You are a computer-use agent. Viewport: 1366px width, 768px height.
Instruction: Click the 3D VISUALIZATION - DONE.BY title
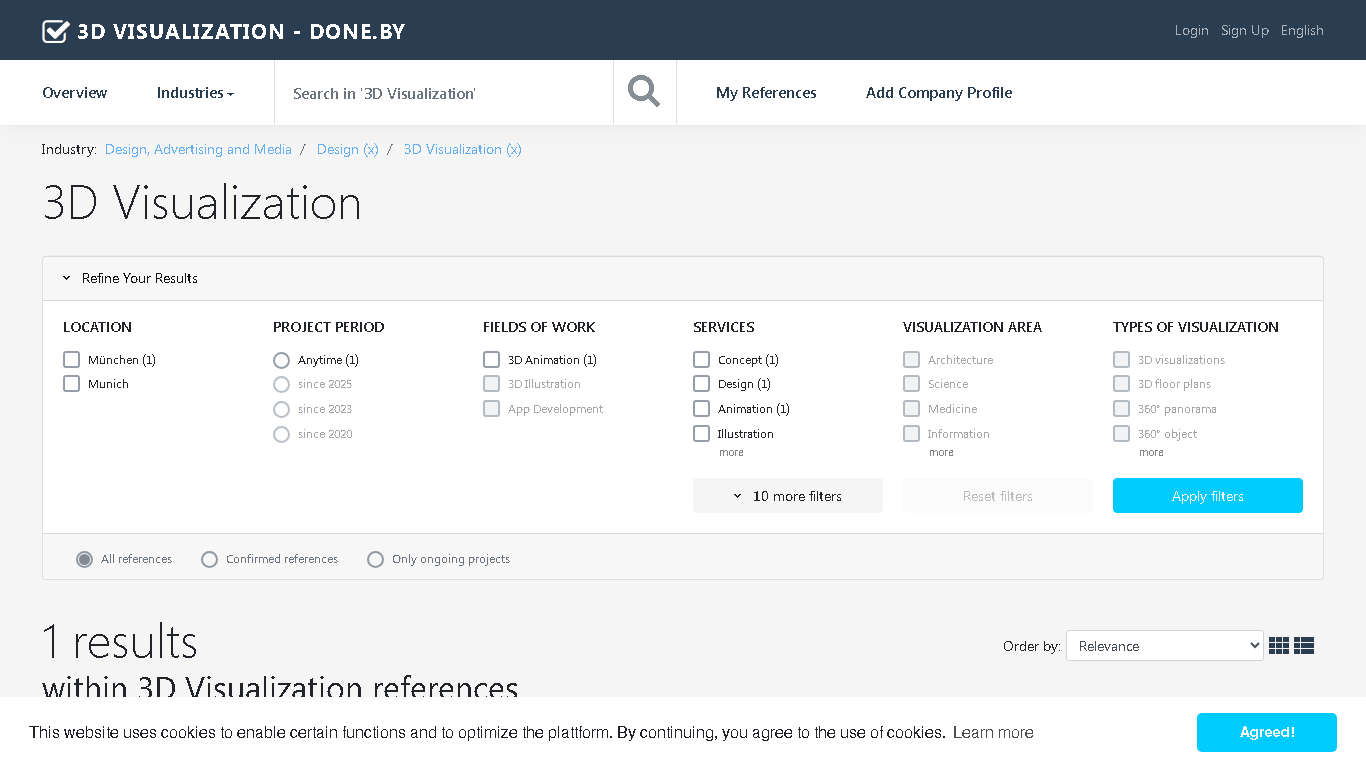241,31
